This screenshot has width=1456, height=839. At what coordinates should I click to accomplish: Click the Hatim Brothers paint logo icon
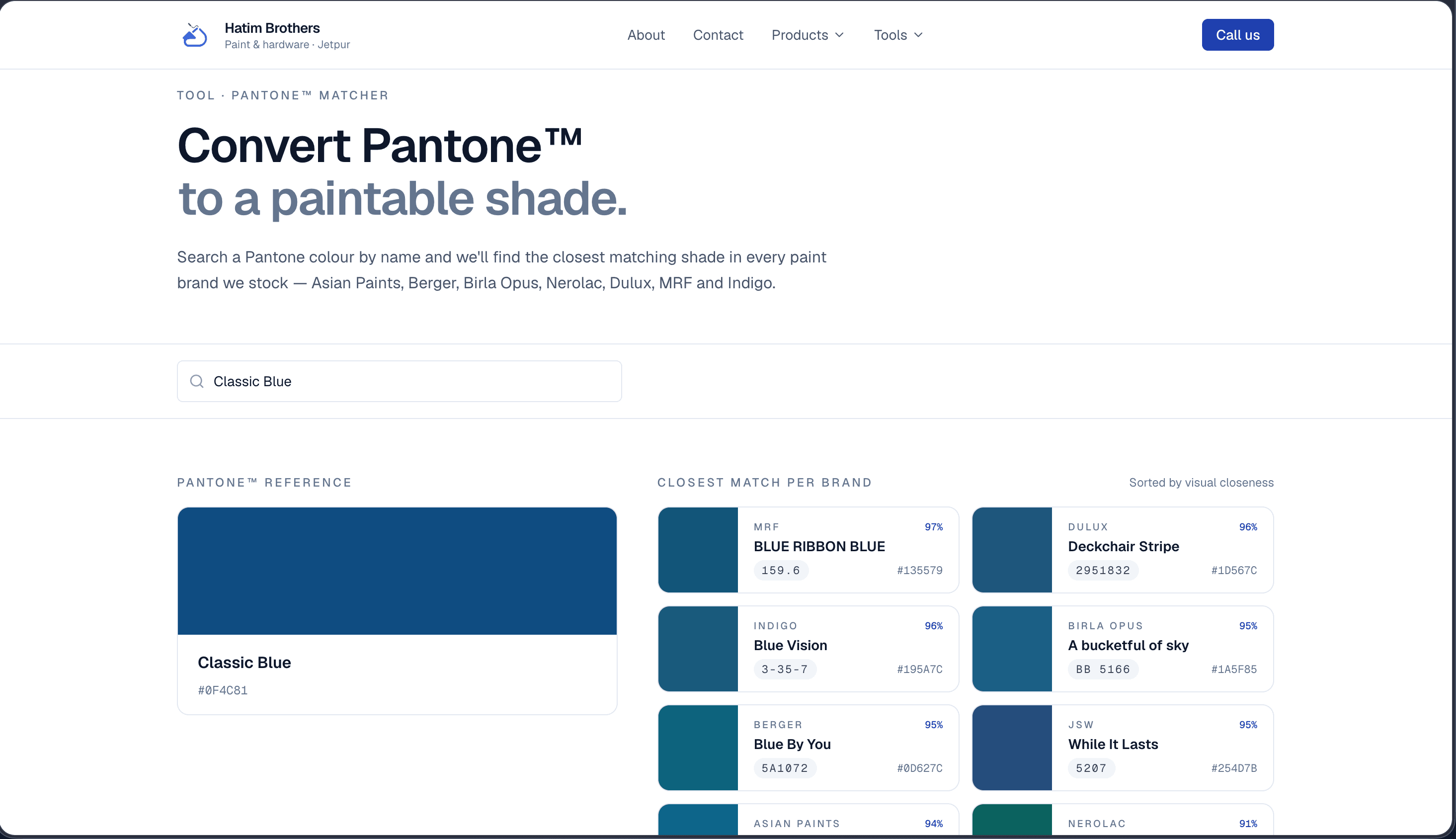(195, 35)
